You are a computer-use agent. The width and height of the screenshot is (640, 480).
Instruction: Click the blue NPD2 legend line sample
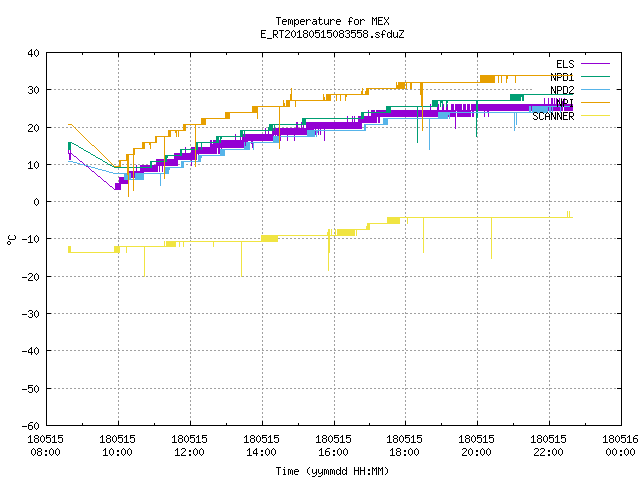point(595,89)
